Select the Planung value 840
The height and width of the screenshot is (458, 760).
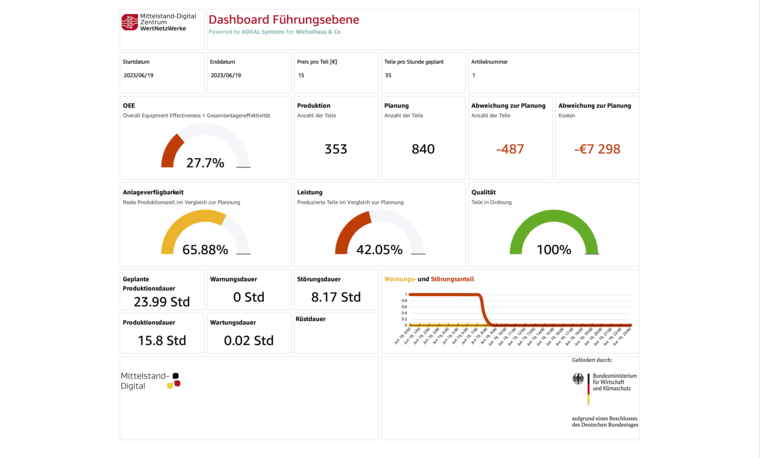423,149
